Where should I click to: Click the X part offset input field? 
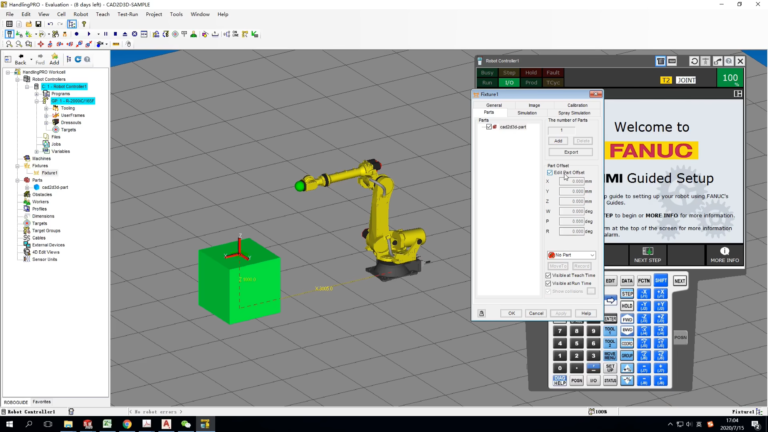(572, 182)
